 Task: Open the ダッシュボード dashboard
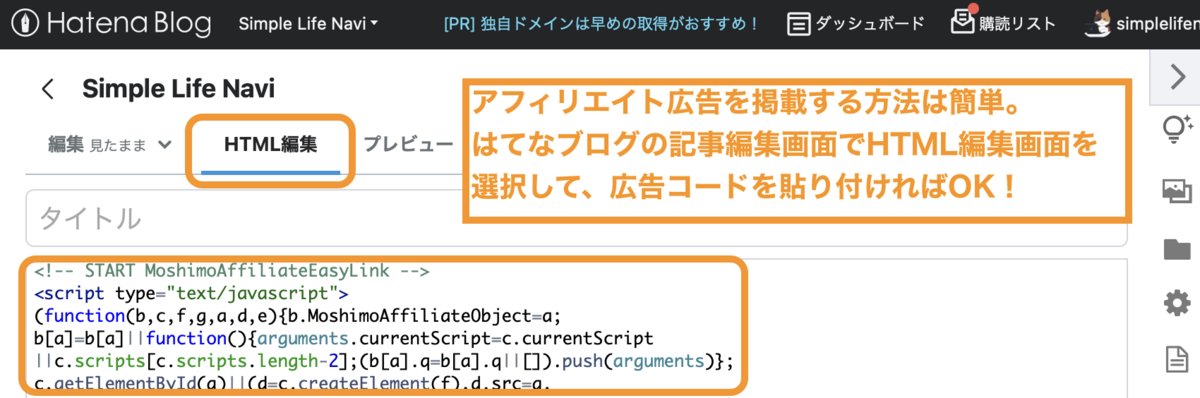[x=855, y=23]
